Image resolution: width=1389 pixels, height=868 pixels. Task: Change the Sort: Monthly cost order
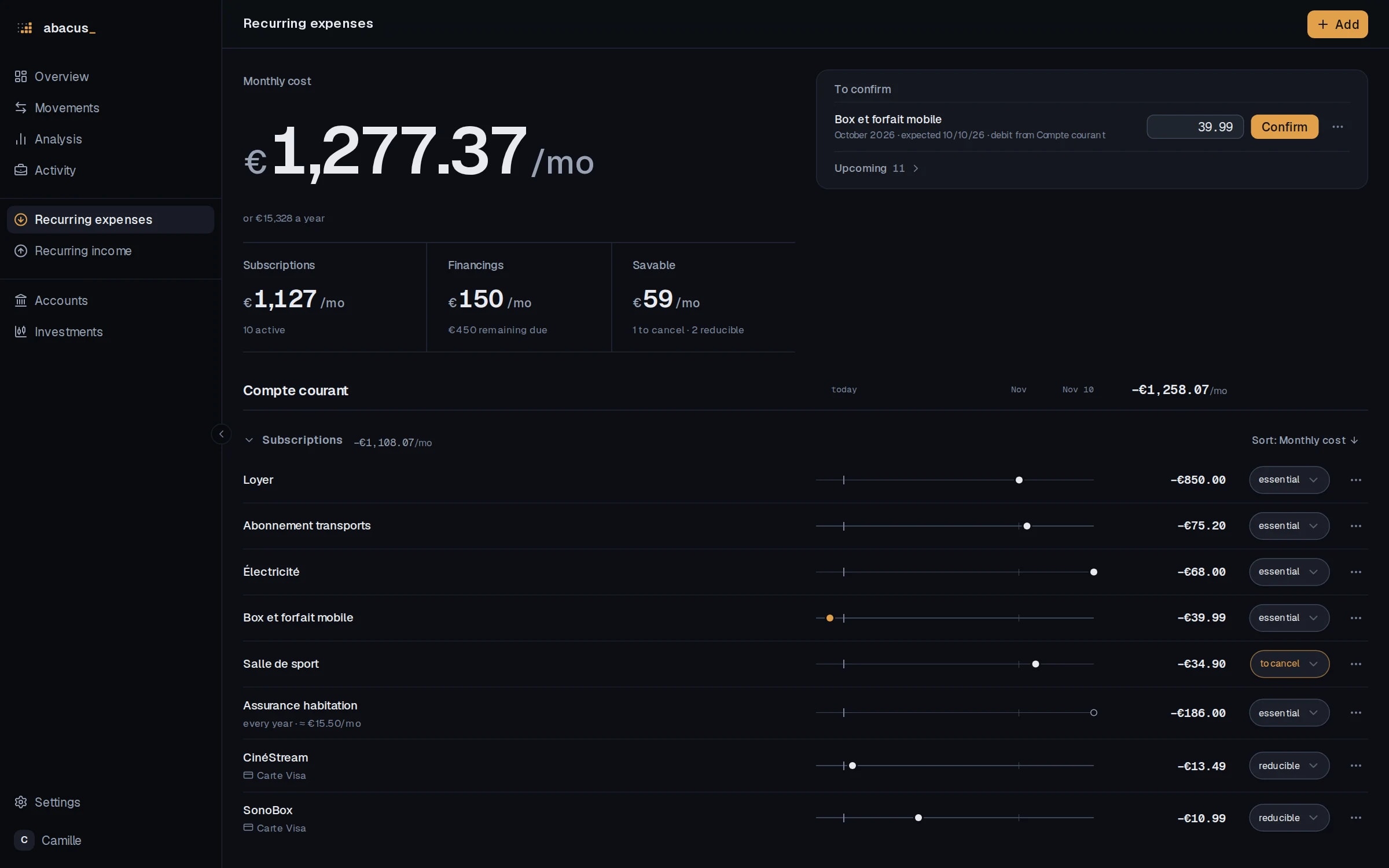tap(1305, 440)
